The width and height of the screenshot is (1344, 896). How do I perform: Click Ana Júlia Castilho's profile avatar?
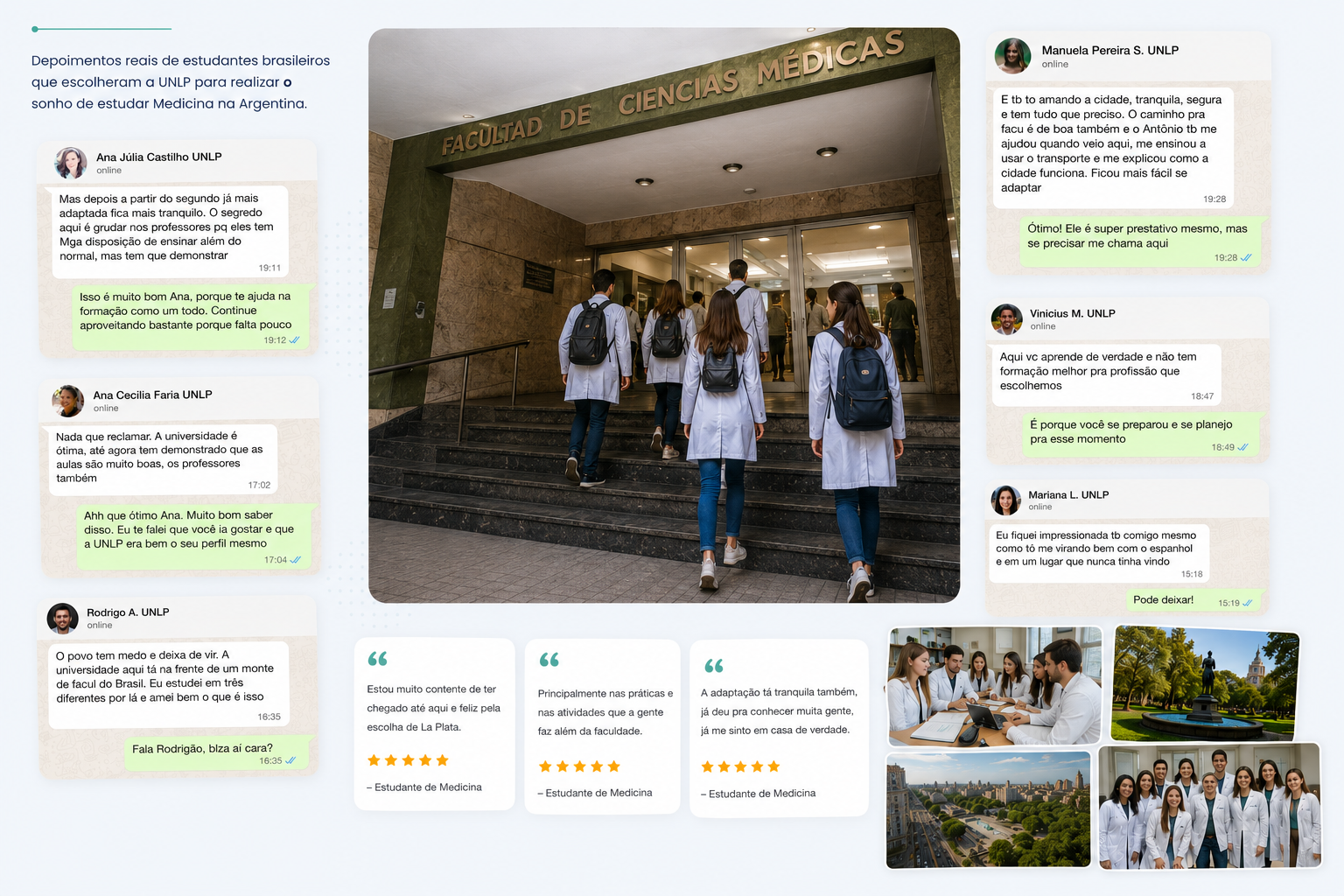click(x=71, y=163)
